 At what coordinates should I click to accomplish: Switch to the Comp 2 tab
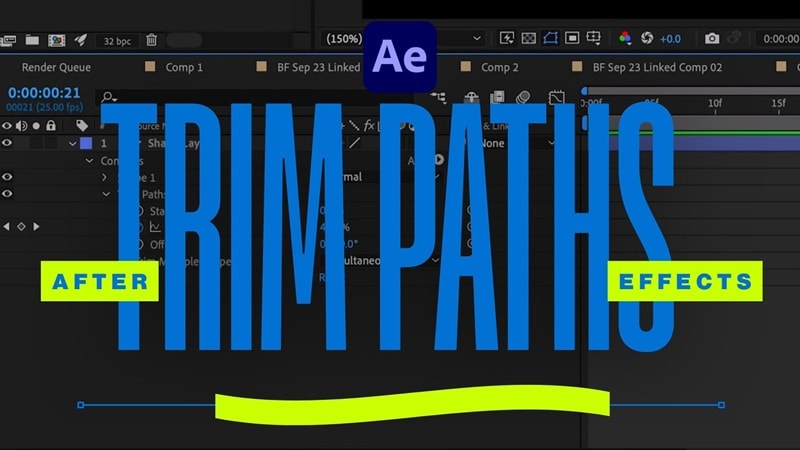[x=499, y=67]
